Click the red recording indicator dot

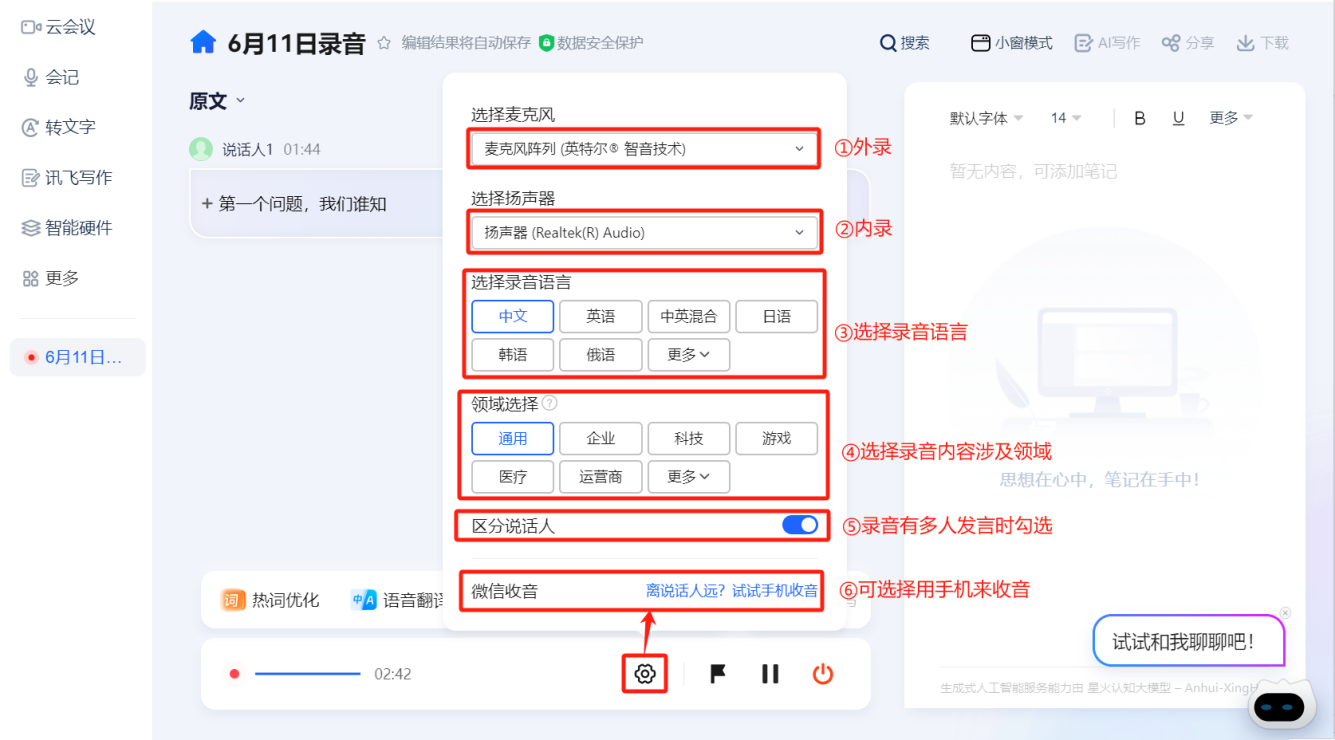click(234, 674)
